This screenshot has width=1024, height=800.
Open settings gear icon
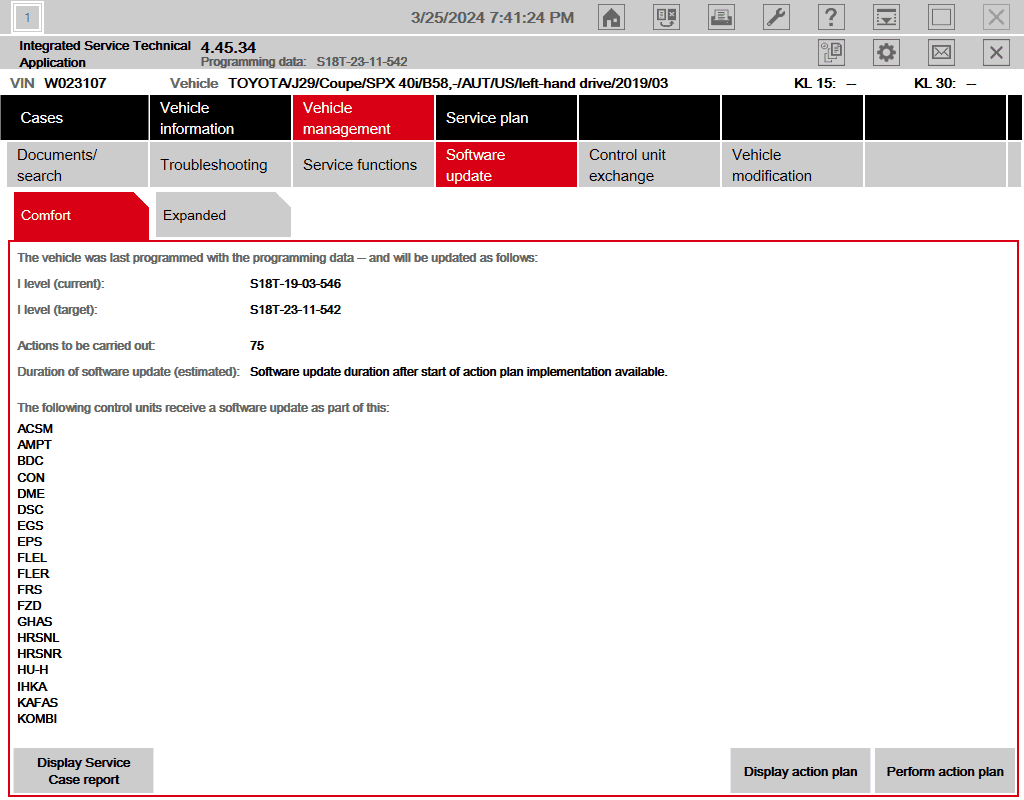(886, 52)
